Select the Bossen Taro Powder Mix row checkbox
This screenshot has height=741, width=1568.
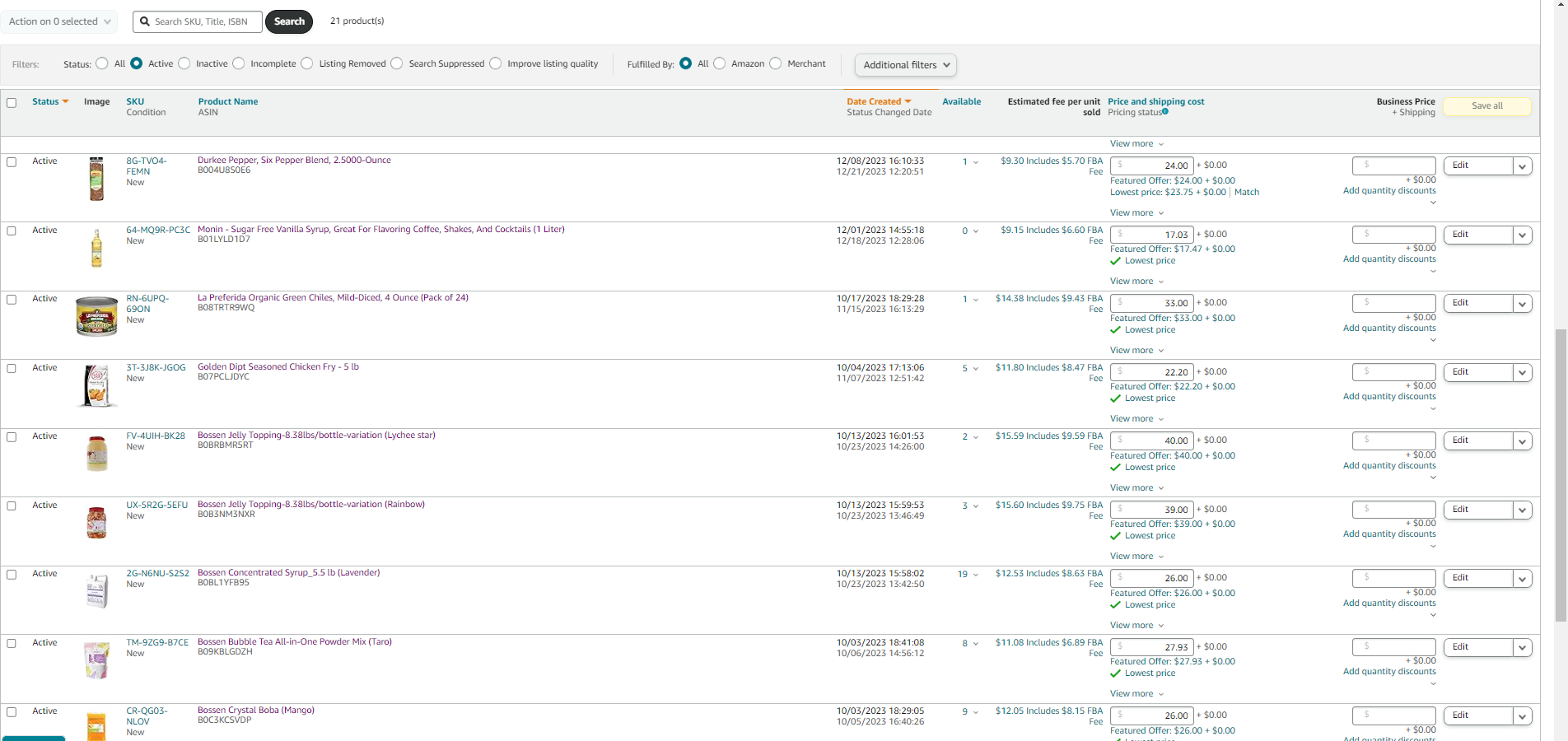(x=12, y=644)
